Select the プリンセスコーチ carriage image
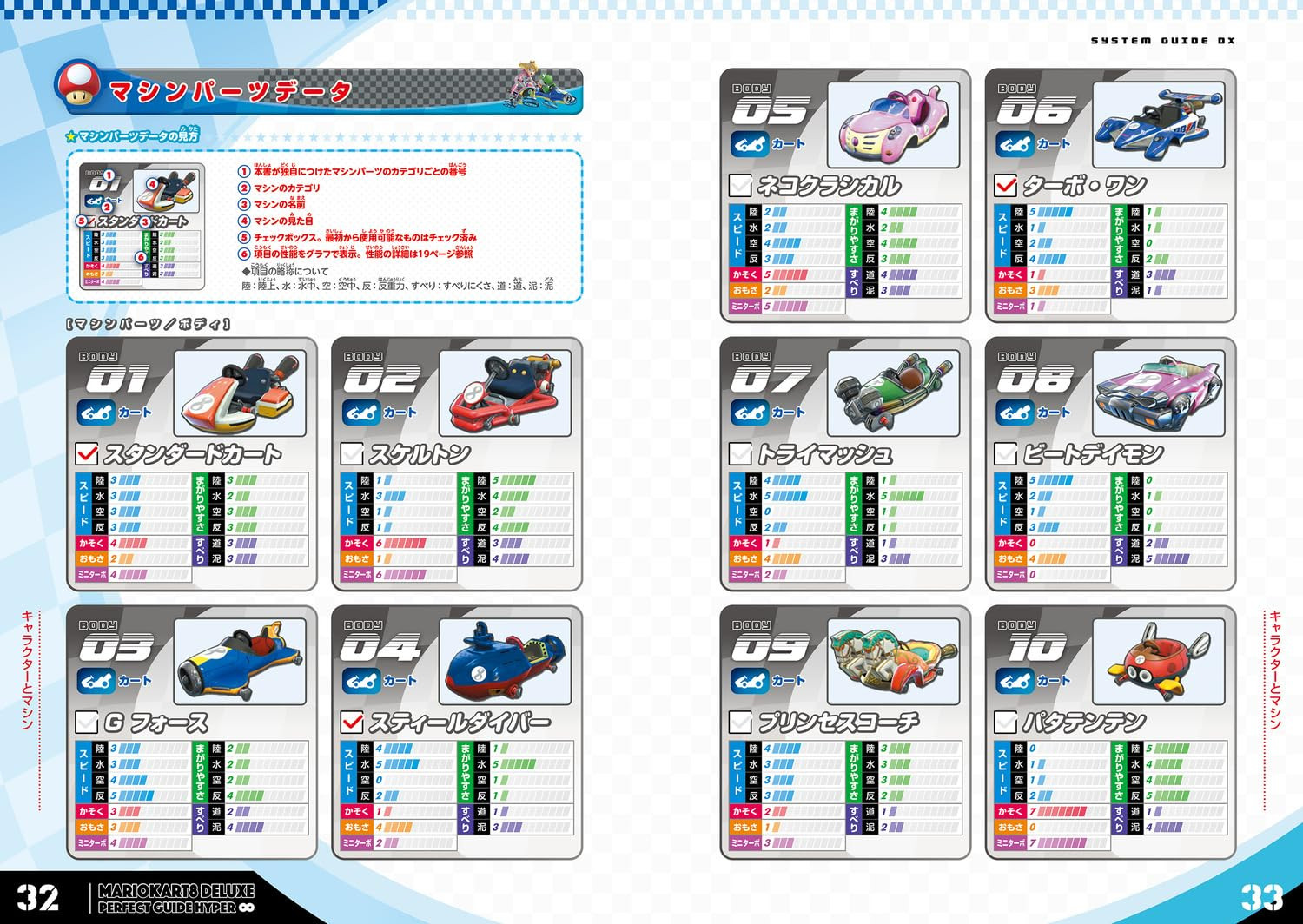The image size is (1303, 924). [894, 662]
